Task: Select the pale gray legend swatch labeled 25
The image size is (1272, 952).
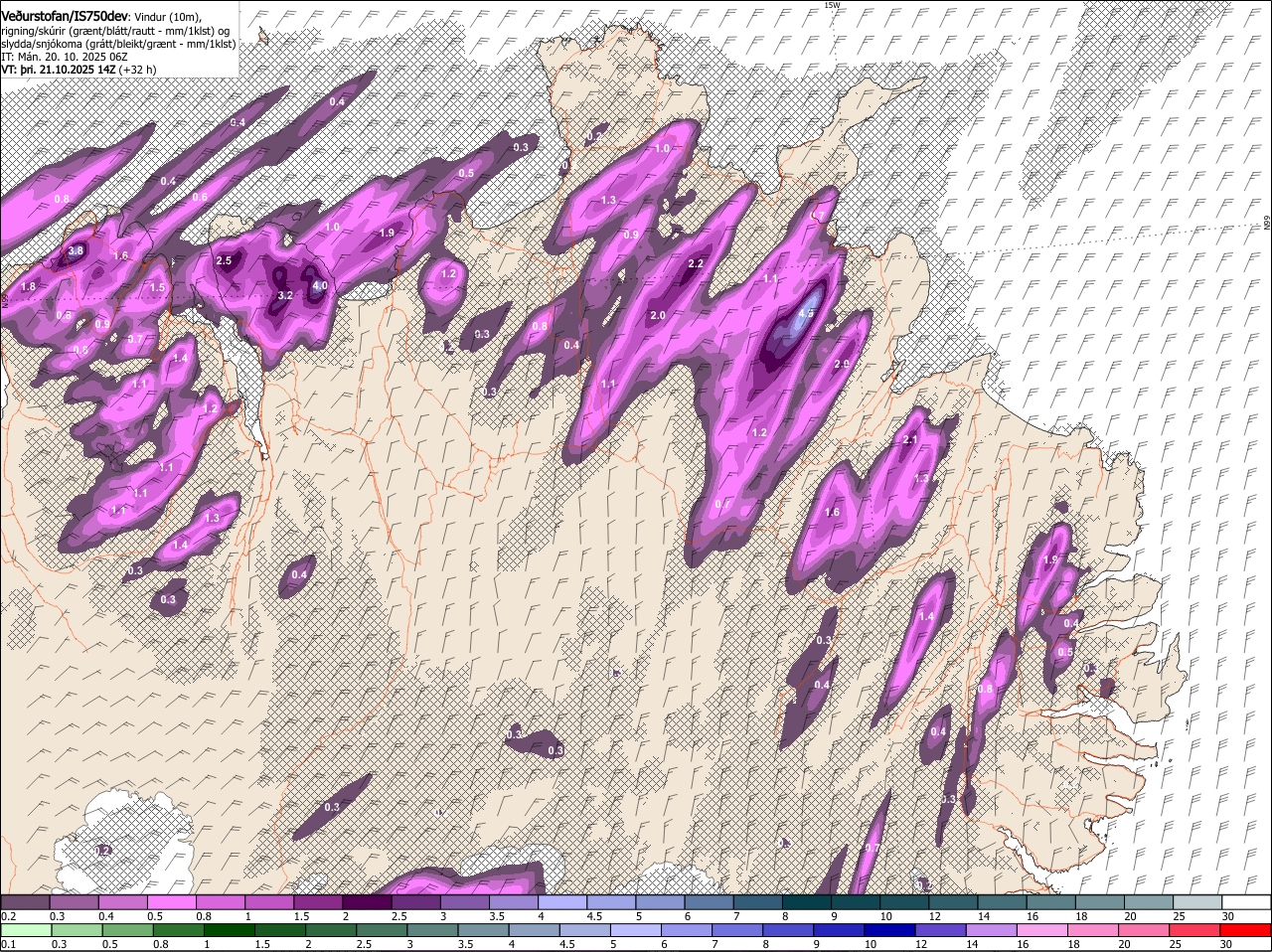Action: [x=1197, y=902]
